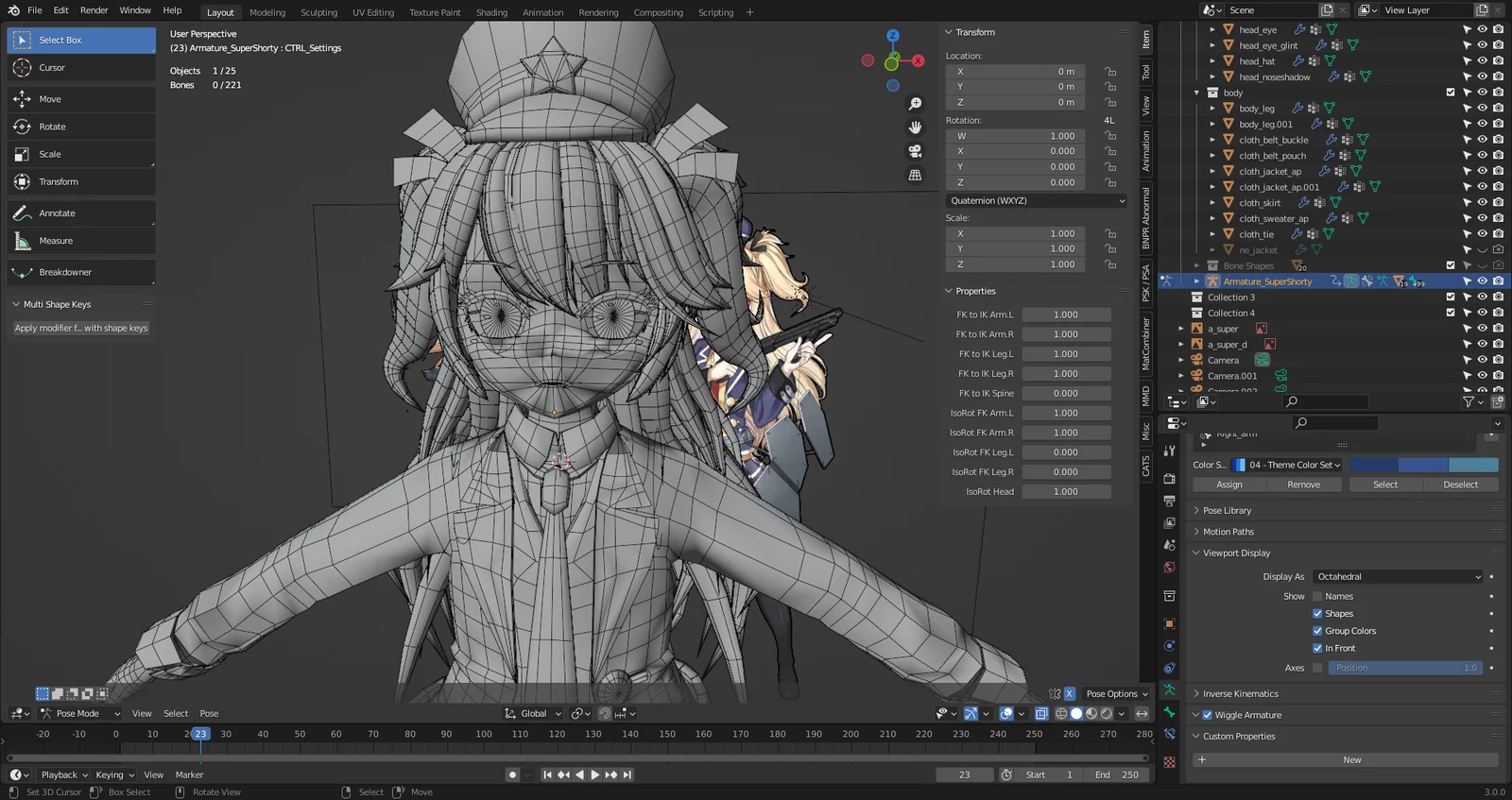Uncheck Group Colors checkbox
Viewport: 1512px width, 800px height.
tap(1317, 631)
